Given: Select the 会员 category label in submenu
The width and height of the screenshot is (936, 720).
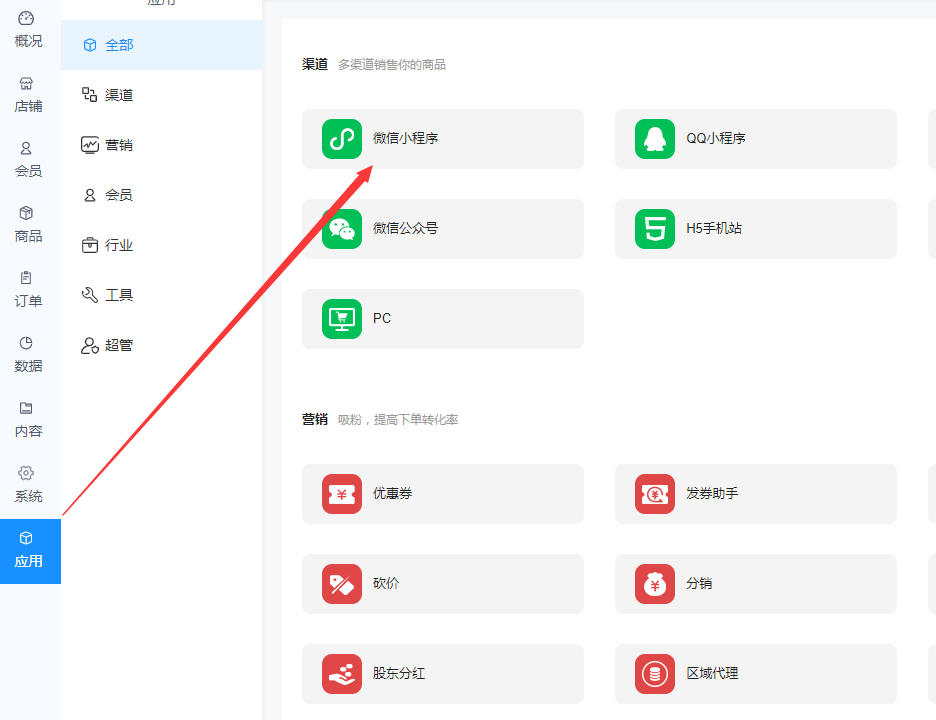Looking at the screenshot, I should 119,195.
